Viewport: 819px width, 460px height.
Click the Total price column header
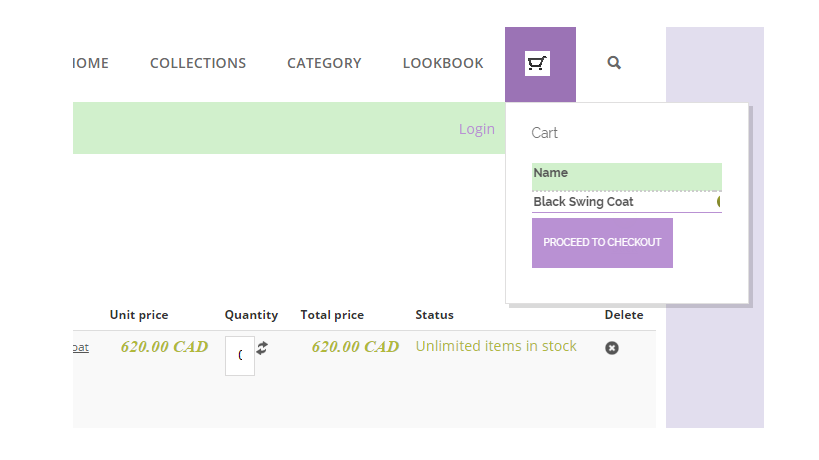click(x=332, y=315)
